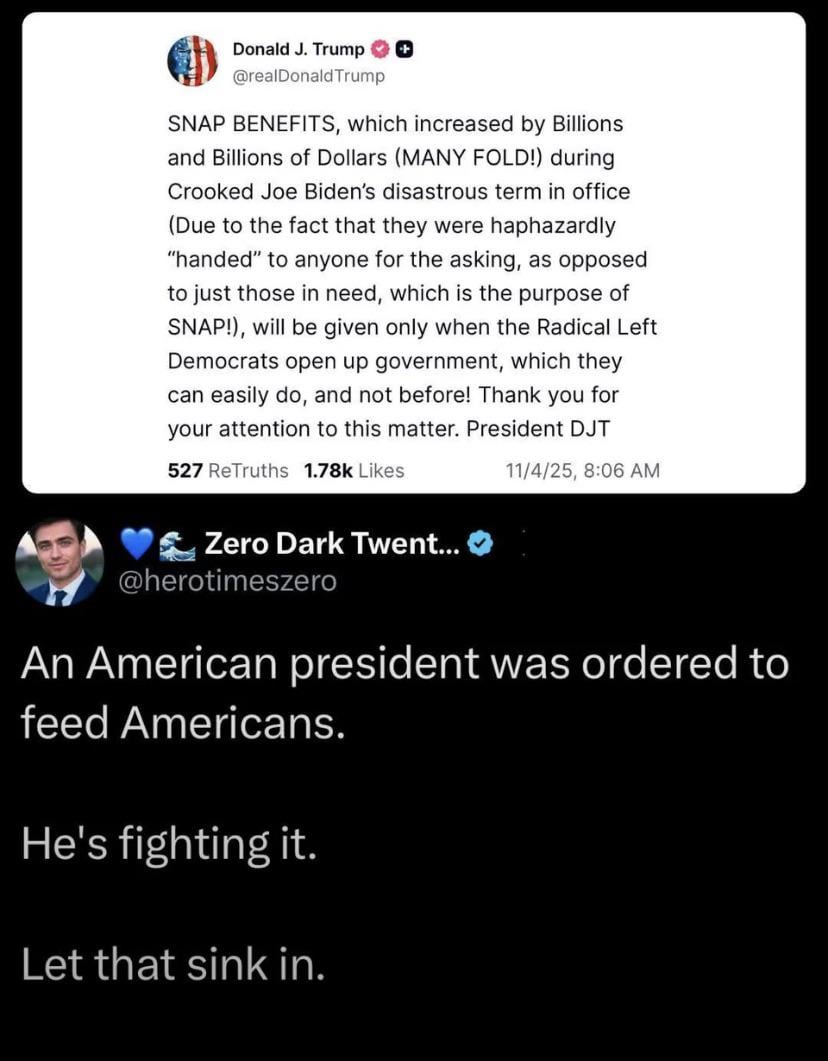Image resolution: width=828 pixels, height=1061 pixels.
Task: Click the 527 ReTruths count
Action: pyautogui.click(x=228, y=470)
